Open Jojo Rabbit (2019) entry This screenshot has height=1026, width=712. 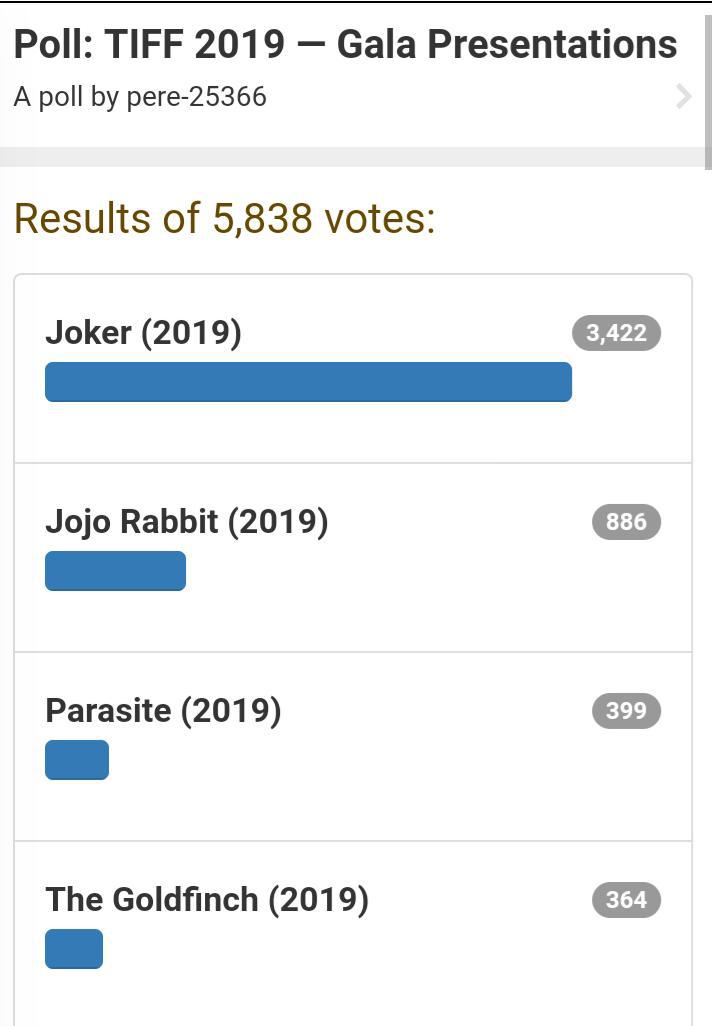[x=186, y=521]
